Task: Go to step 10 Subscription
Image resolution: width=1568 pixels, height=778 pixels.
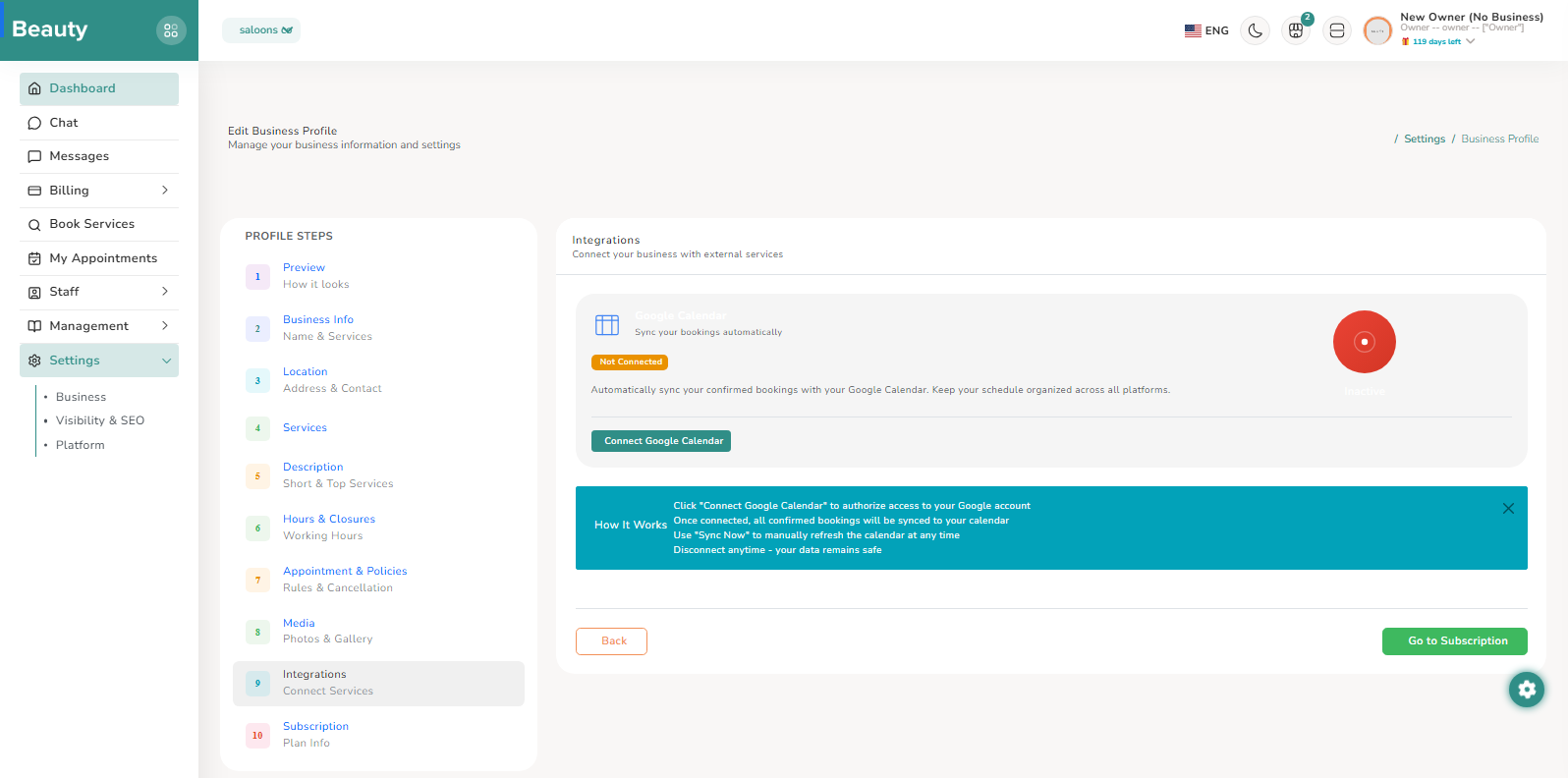Action: click(x=378, y=735)
